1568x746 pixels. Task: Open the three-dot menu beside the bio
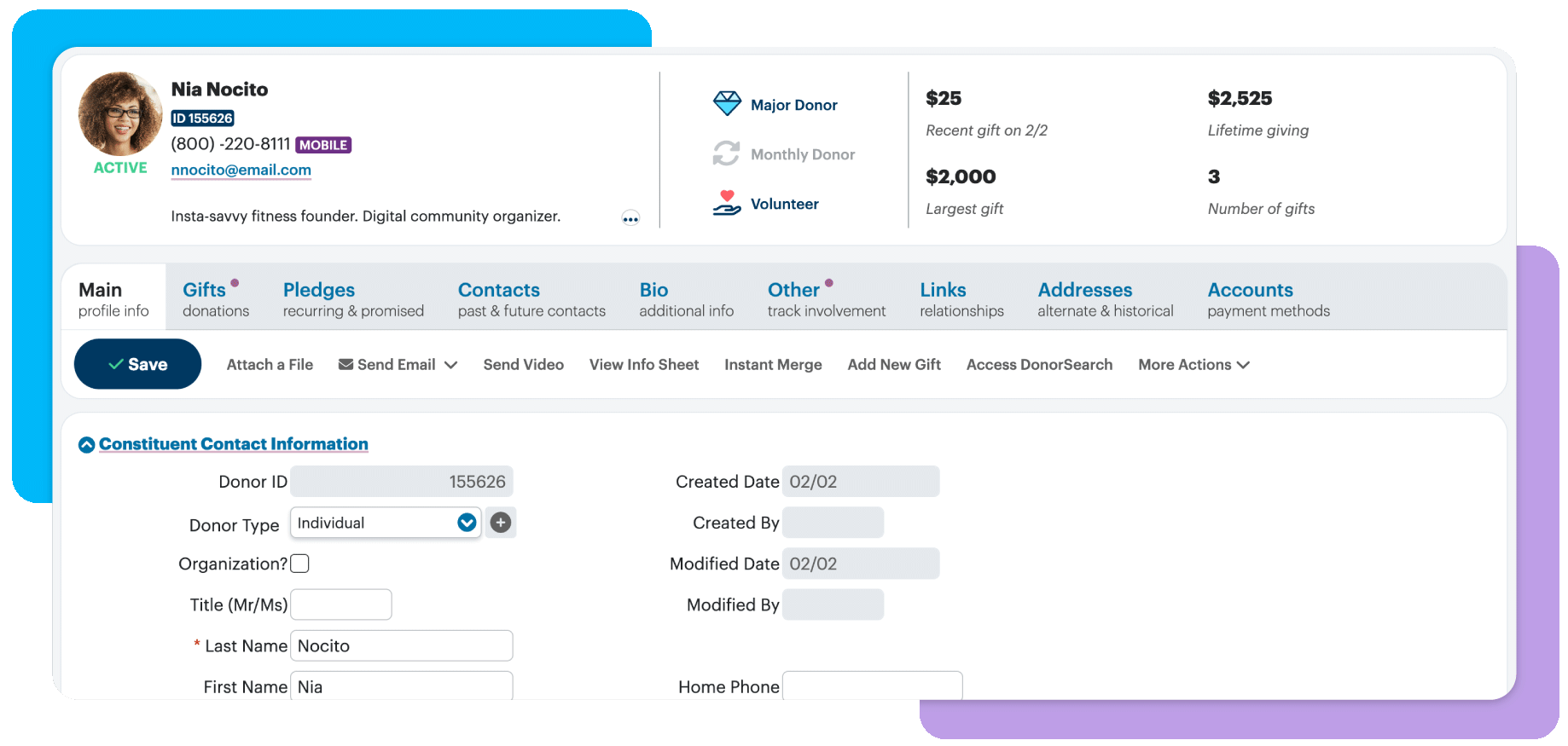[x=630, y=218]
